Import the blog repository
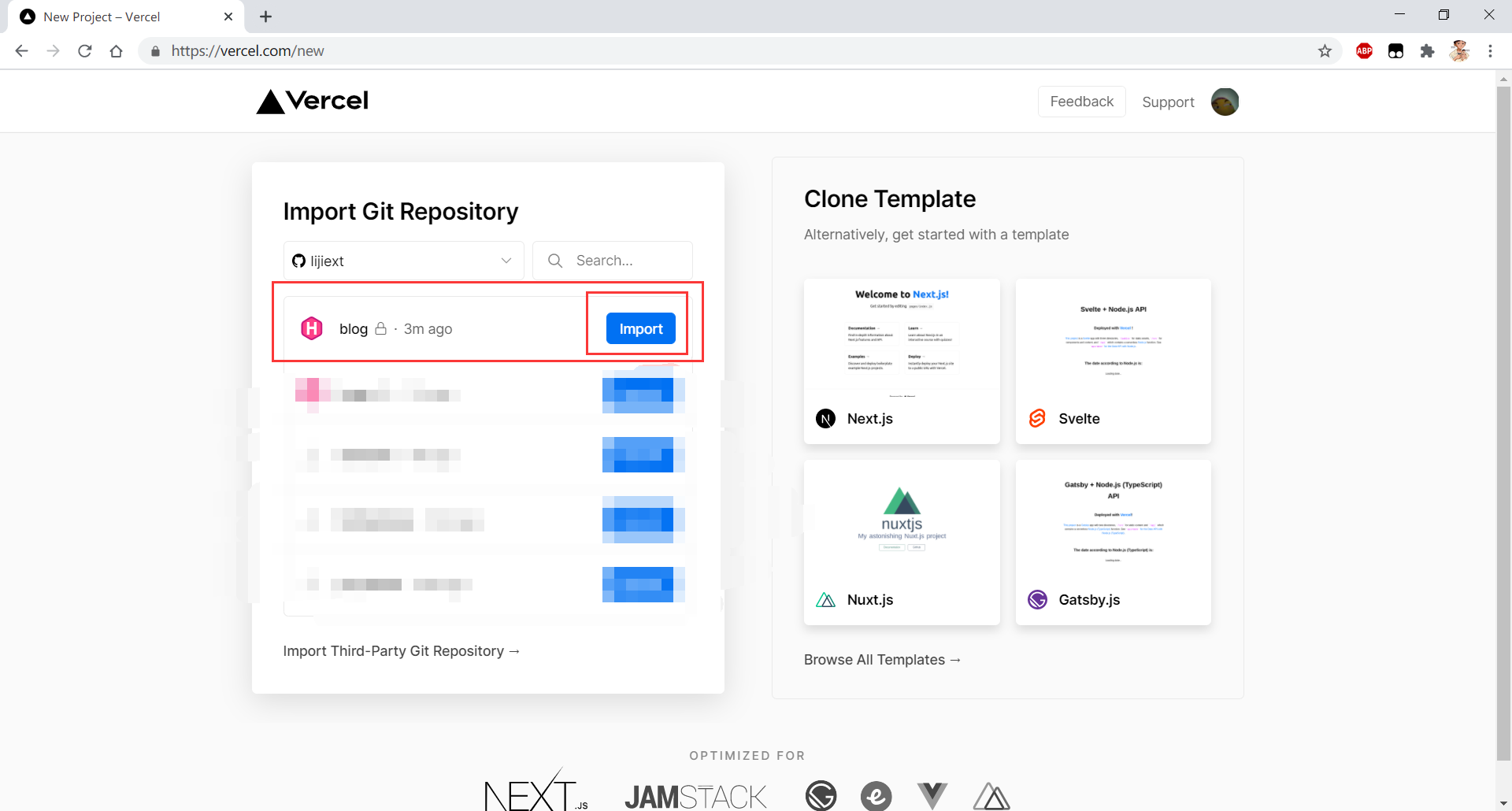Image resolution: width=1512 pixels, height=811 pixels. tap(640, 328)
